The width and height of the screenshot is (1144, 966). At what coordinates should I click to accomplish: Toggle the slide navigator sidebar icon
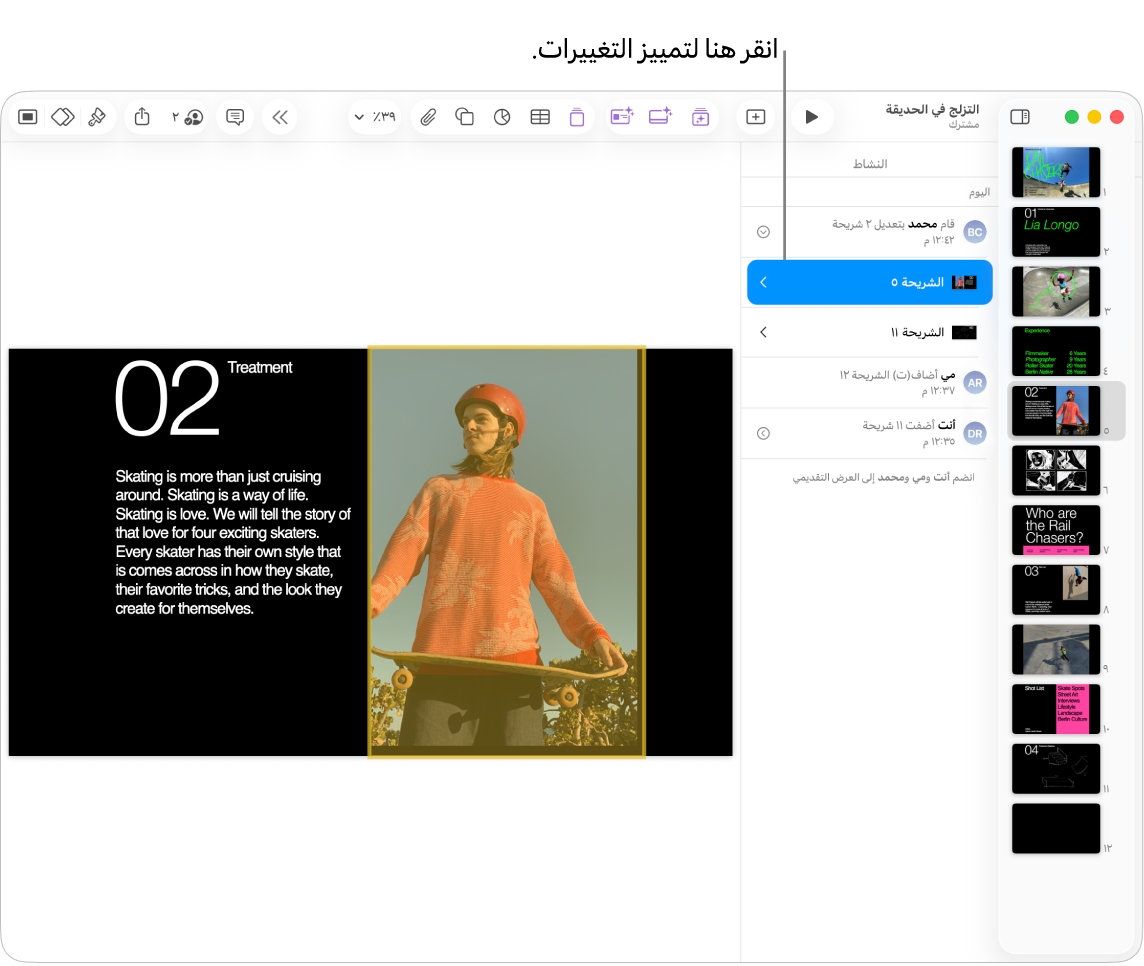(x=1020, y=117)
